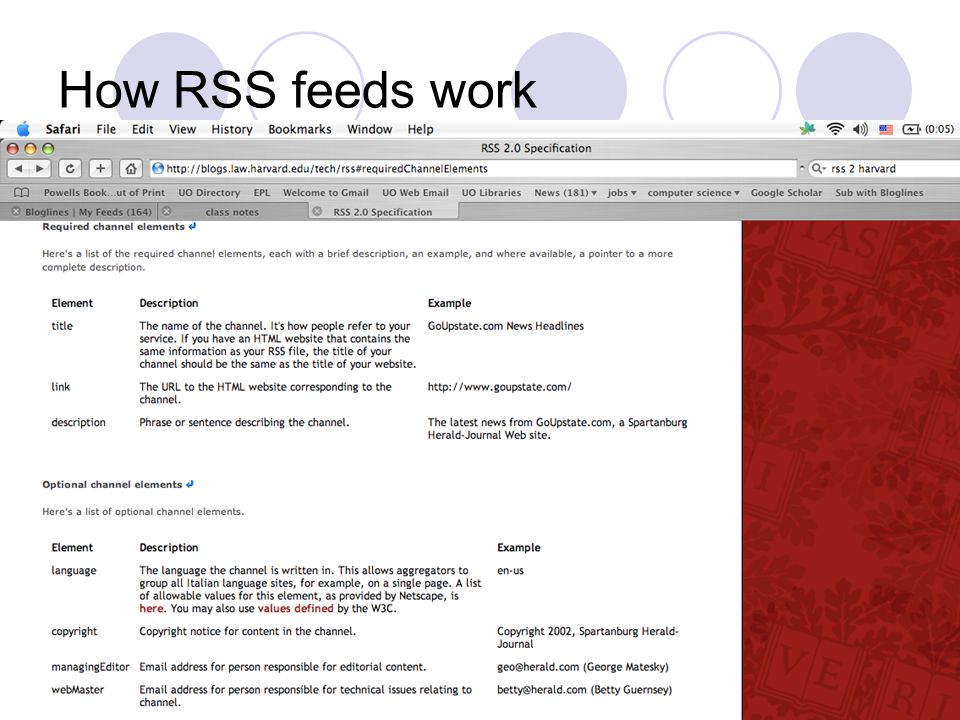Close the RSS 2.0 Specification tab
The image size is (960, 720).
click(x=317, y=211)
